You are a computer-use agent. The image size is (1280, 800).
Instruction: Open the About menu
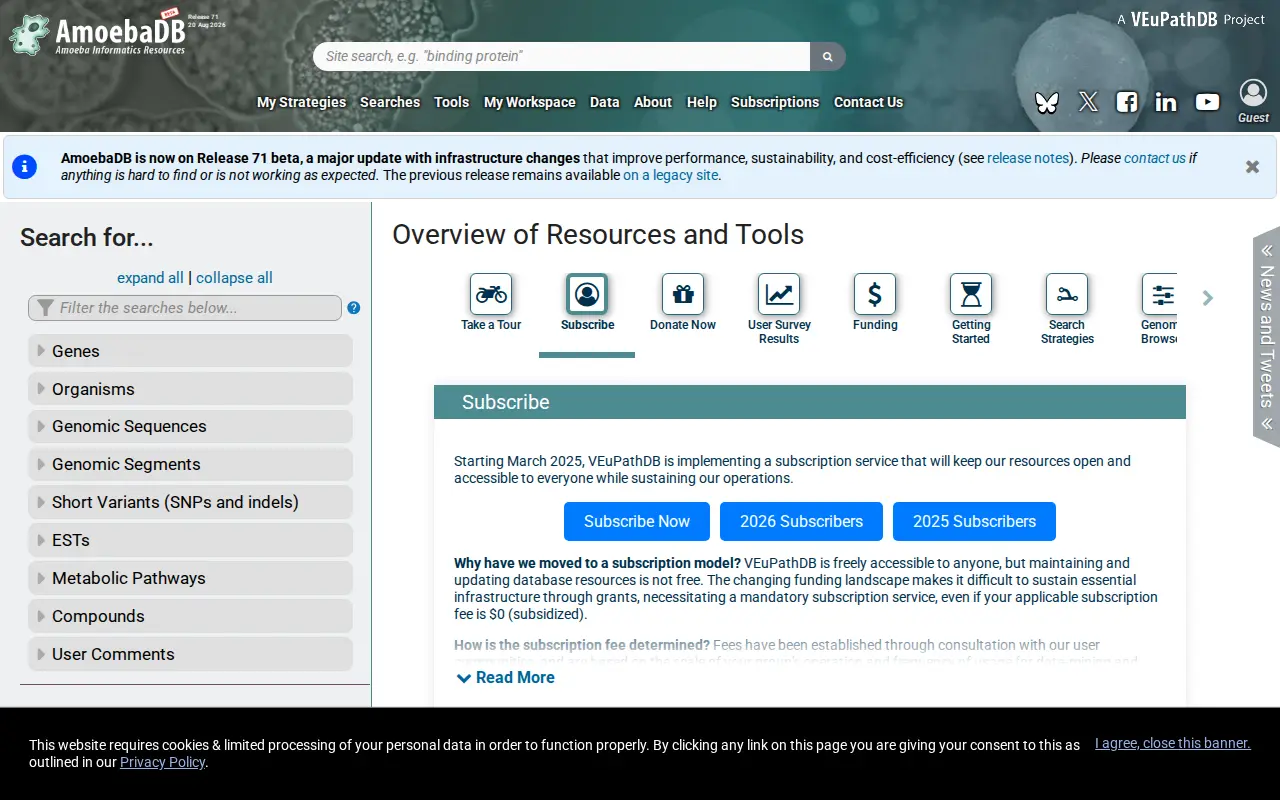coord(653,102)
